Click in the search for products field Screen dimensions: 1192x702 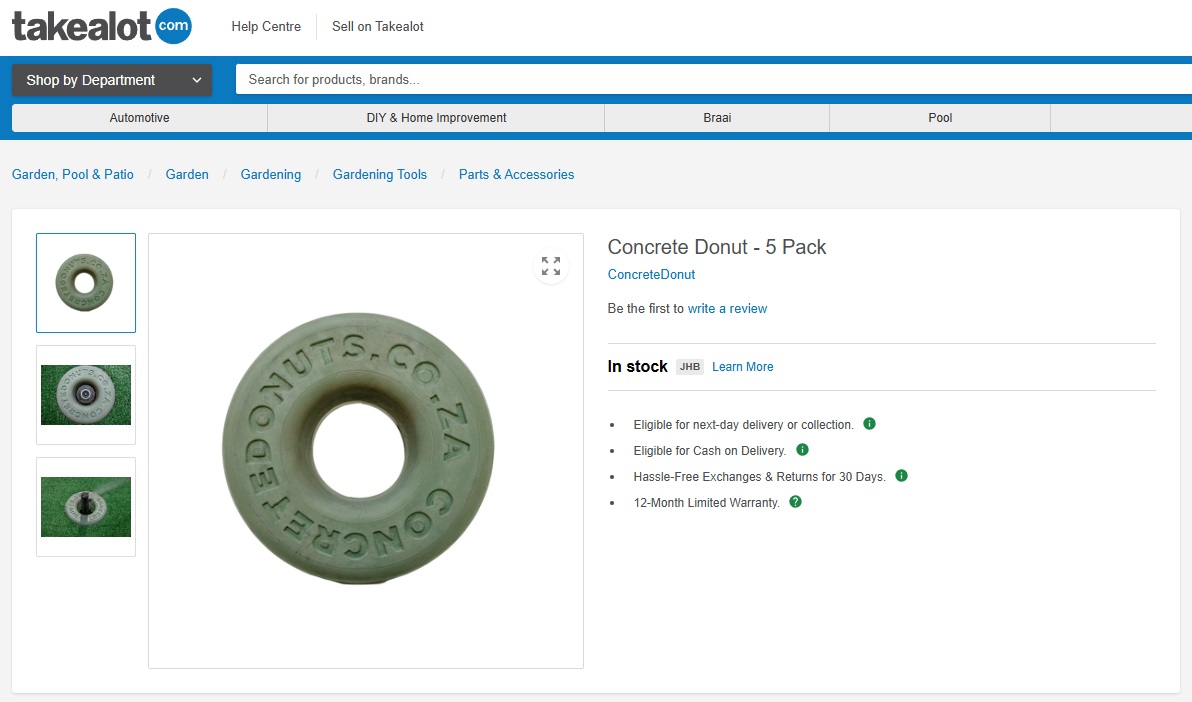tap(700, 80)
